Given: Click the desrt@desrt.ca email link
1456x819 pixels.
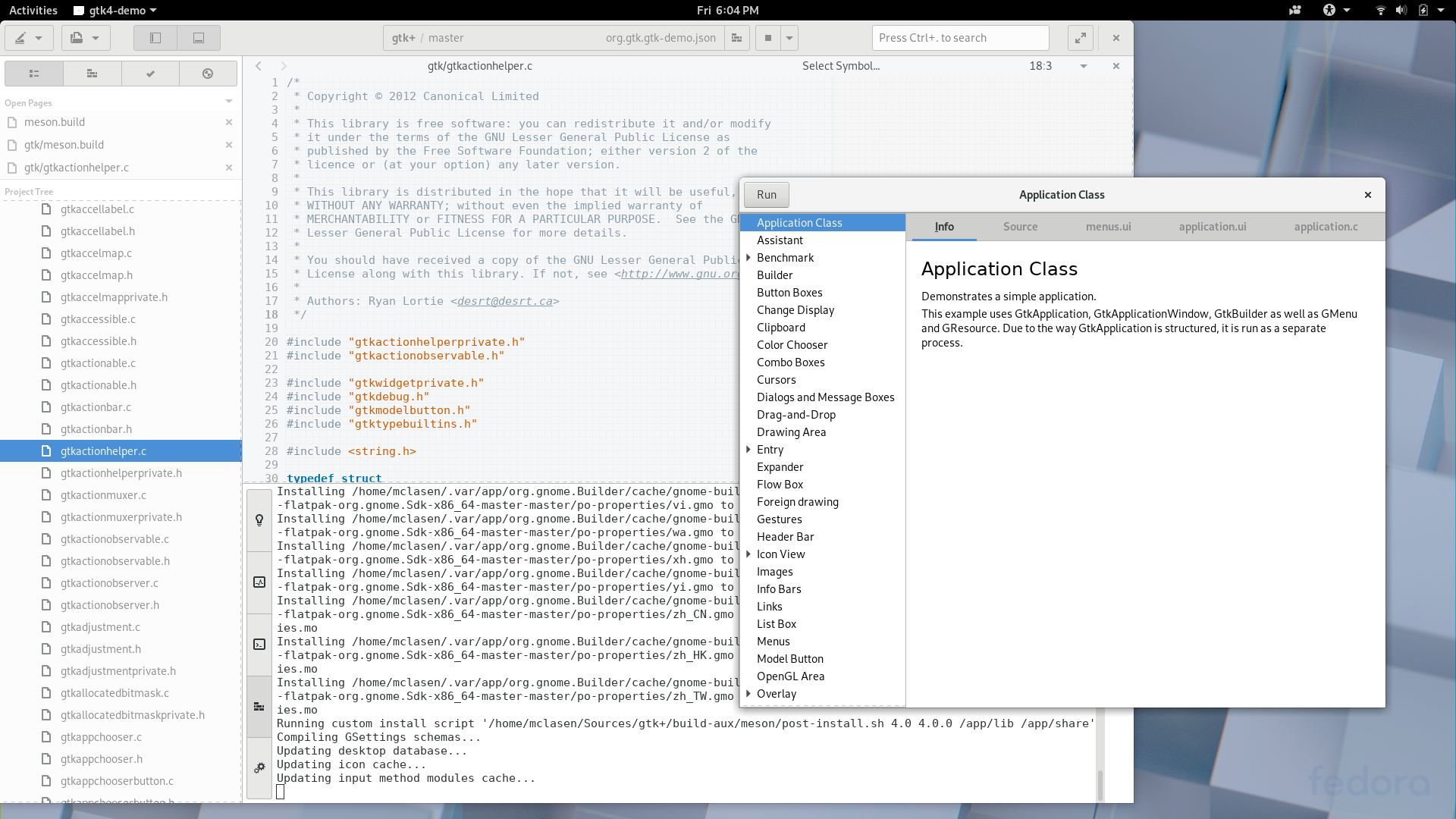Looking at the screenshot, I should (505, 301).
